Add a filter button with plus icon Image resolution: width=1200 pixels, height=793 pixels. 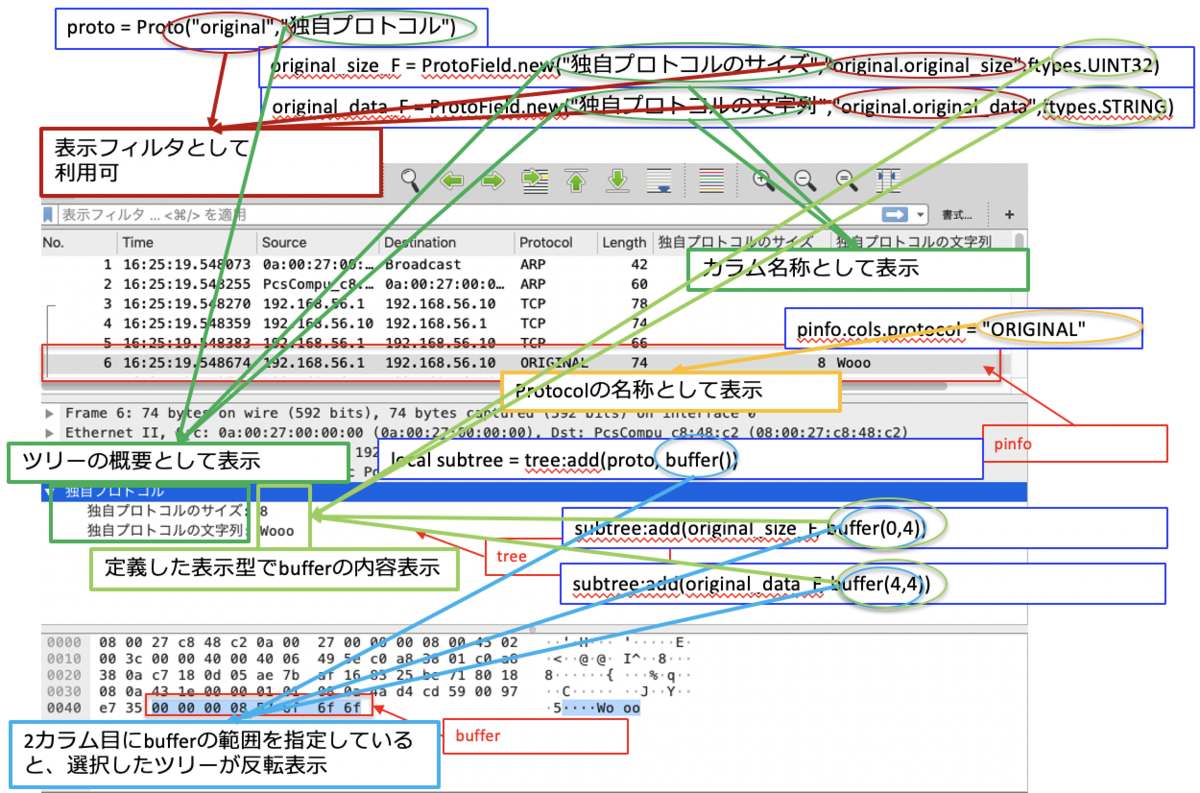point(1009,215)
